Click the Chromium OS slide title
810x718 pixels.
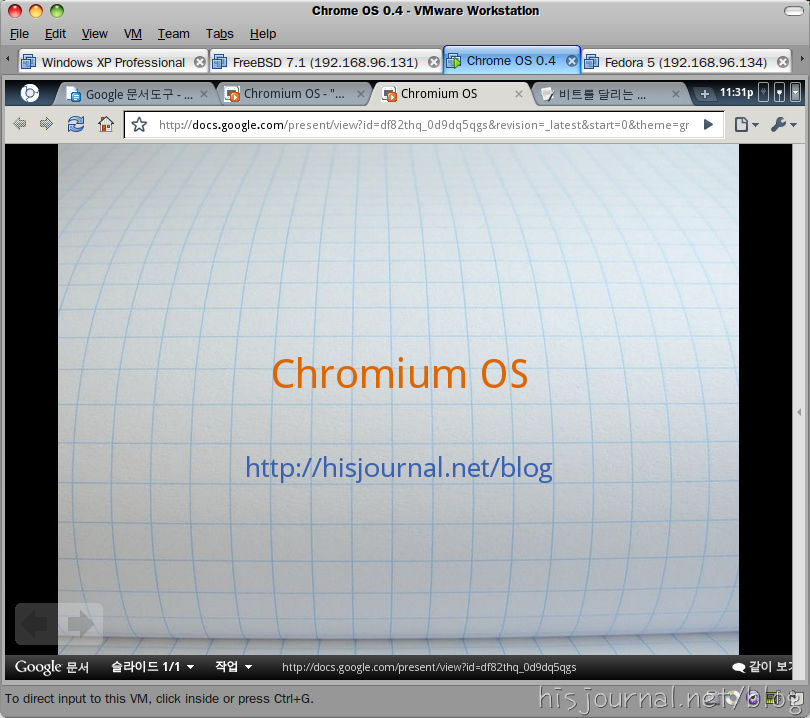pos(400,373)
